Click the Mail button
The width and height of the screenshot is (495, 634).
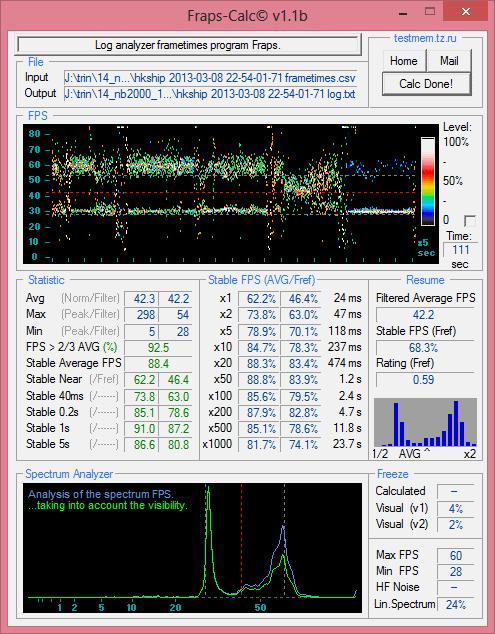(449, 61)
